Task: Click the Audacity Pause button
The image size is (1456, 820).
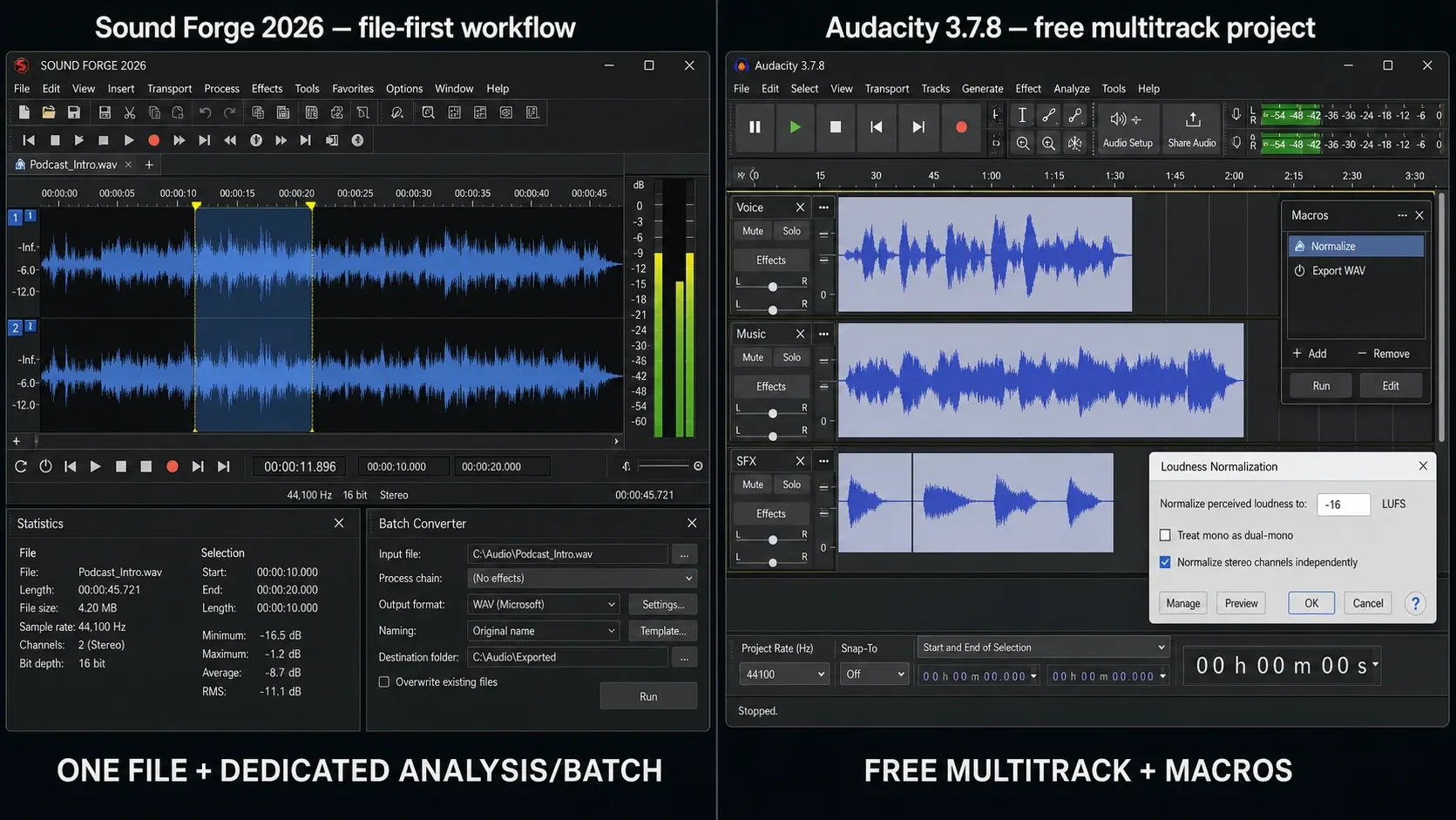Action: coord(755,127)
